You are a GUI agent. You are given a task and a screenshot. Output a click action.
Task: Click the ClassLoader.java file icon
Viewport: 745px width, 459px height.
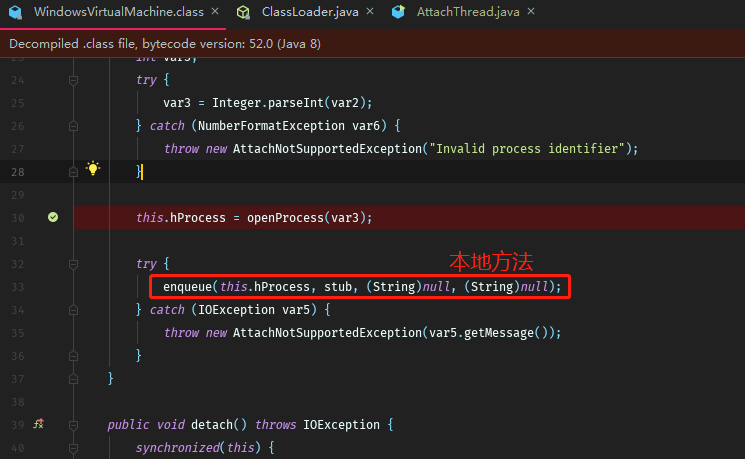243,12
